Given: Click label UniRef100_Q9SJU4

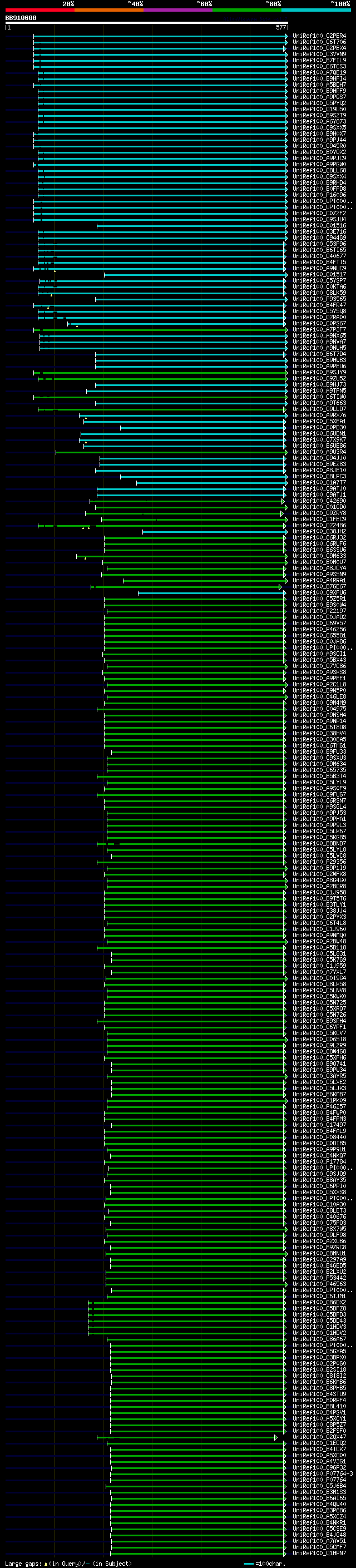Looking at the screenshot, I should (319, 220).
